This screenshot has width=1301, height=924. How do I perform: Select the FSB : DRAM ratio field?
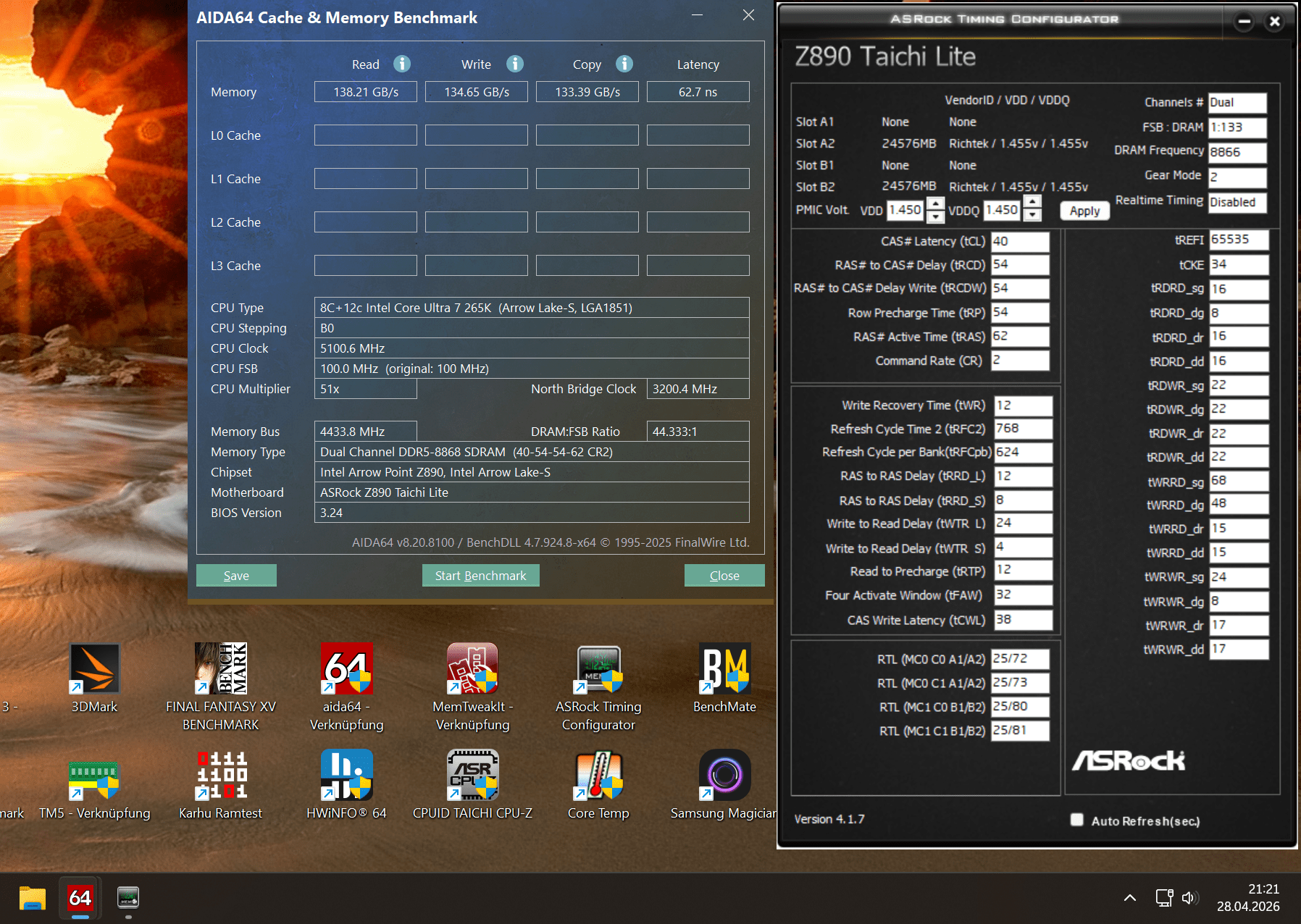coord(1237,127)
